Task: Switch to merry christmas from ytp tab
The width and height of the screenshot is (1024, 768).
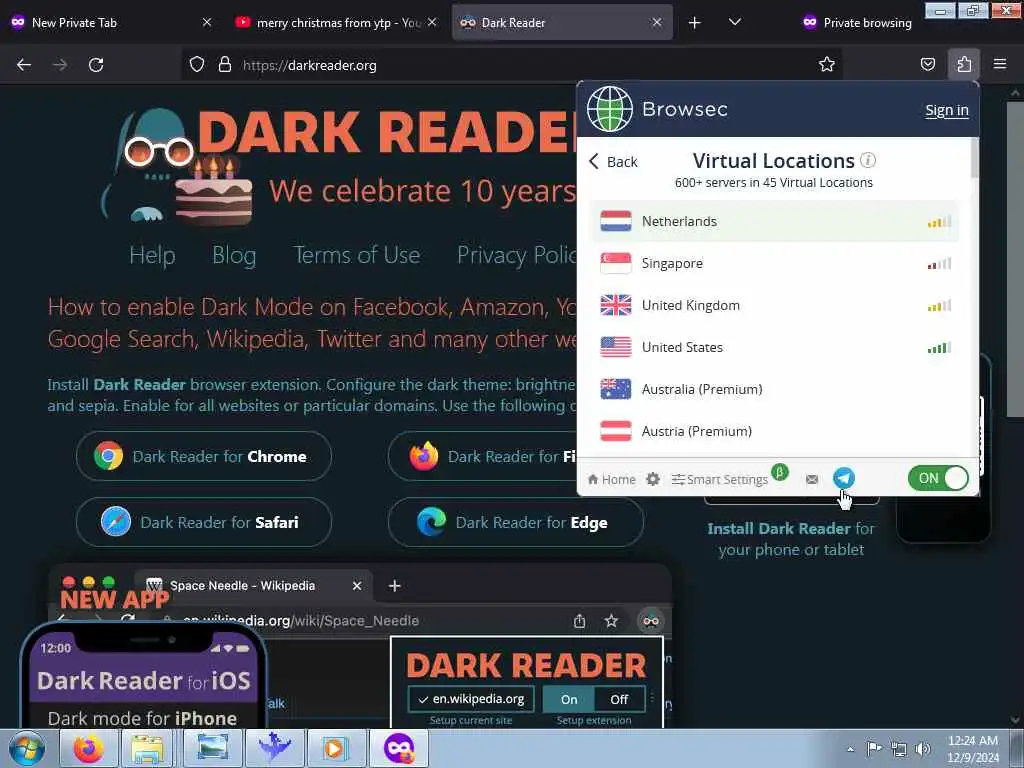Action: click(338, 23)
